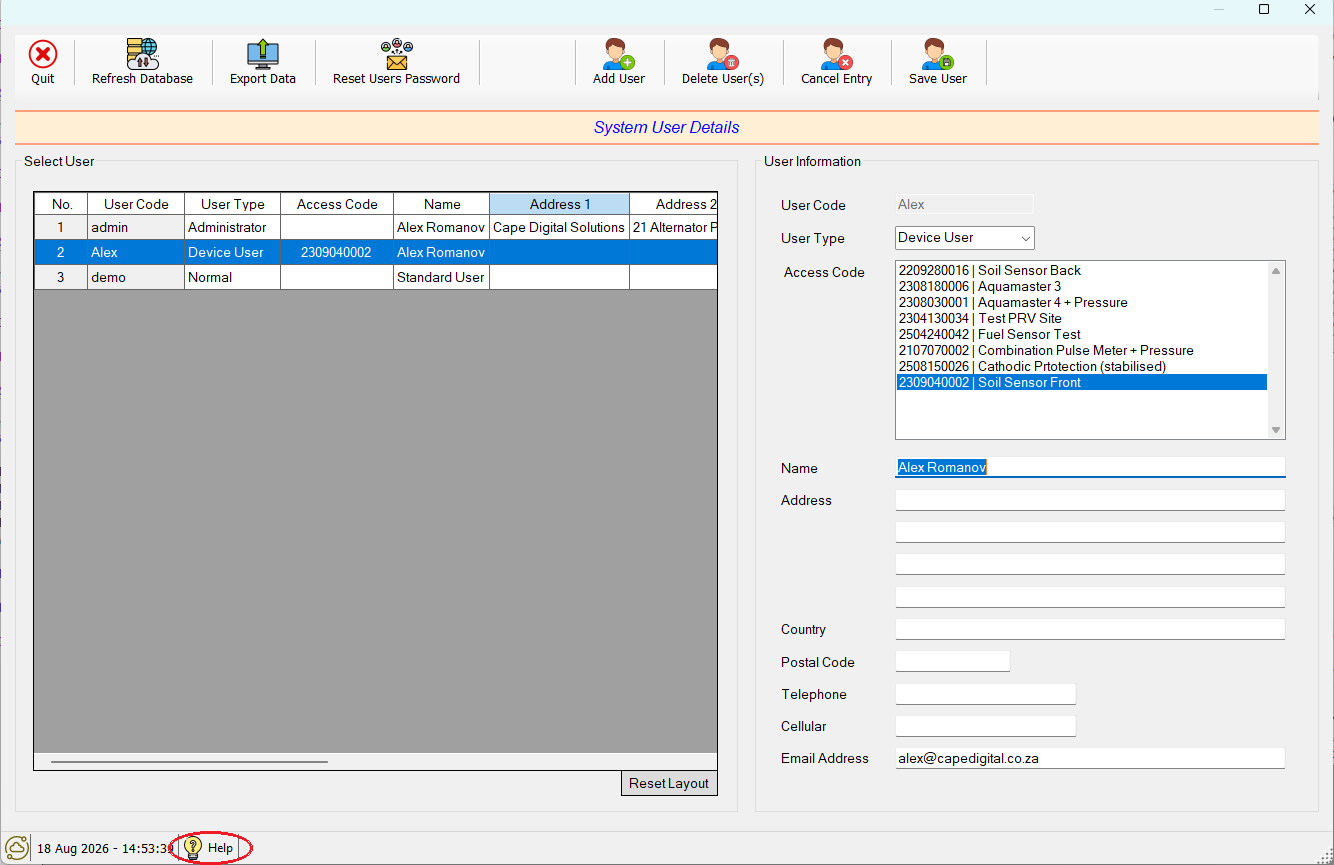Open the Export Data tool
This screenshot has width=1334, height=865.
263,63
